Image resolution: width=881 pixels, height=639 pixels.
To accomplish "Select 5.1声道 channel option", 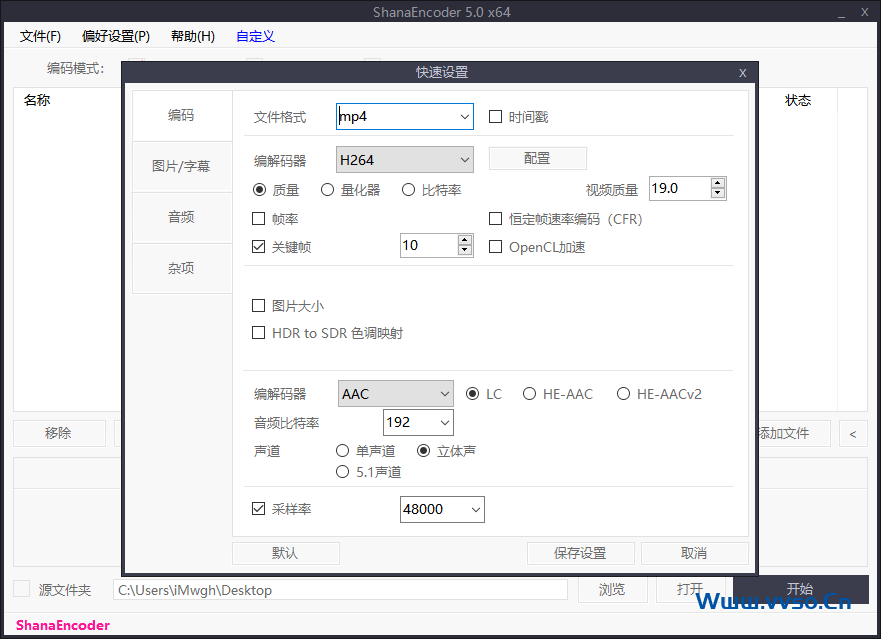I will (343, 471).
